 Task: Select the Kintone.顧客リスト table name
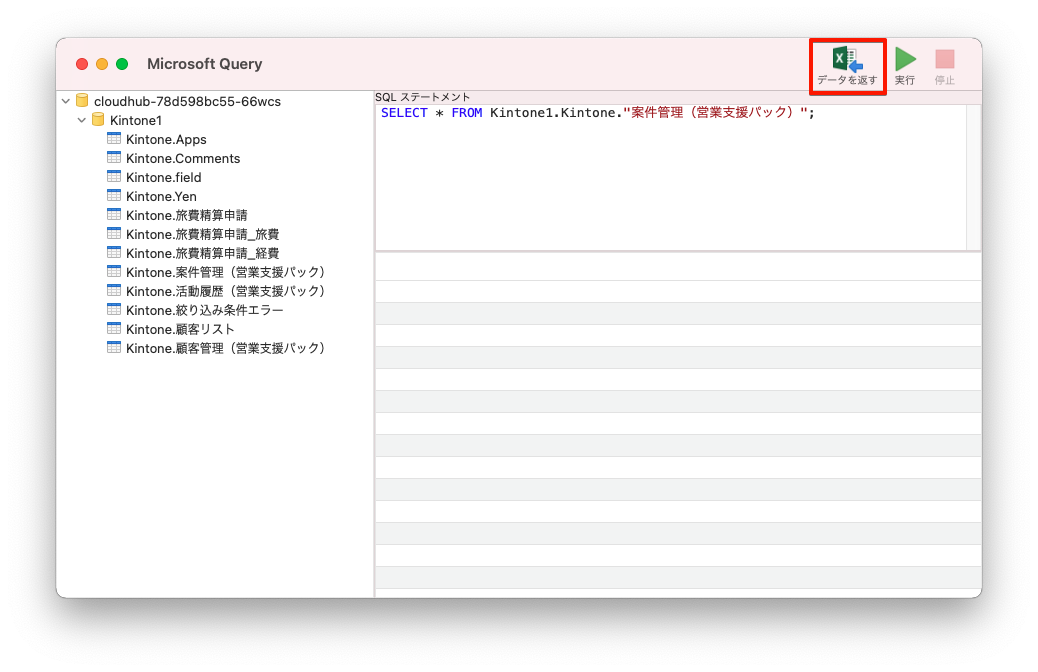[180, 330]
